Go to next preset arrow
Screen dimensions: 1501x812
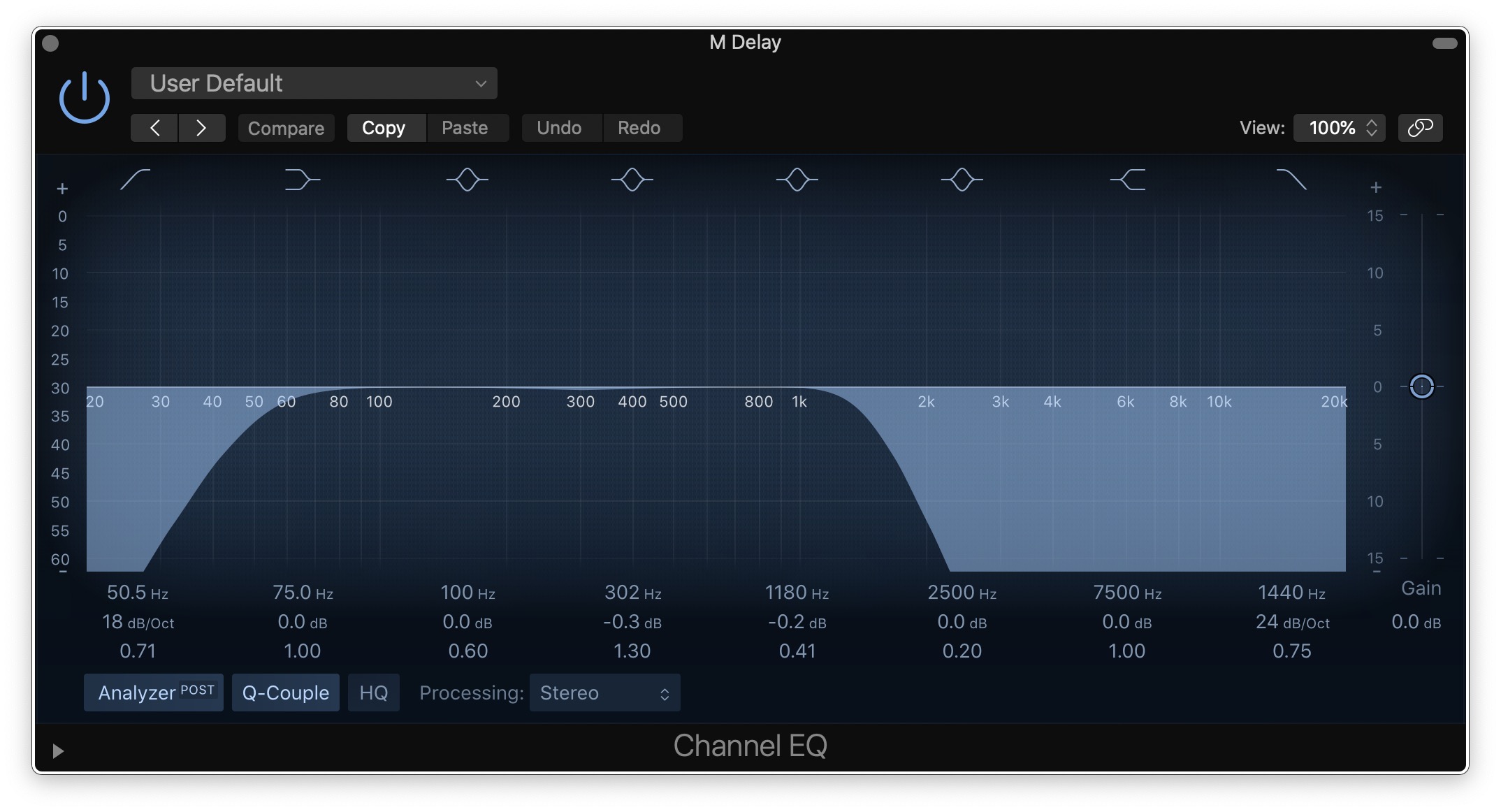coord(201,128)
